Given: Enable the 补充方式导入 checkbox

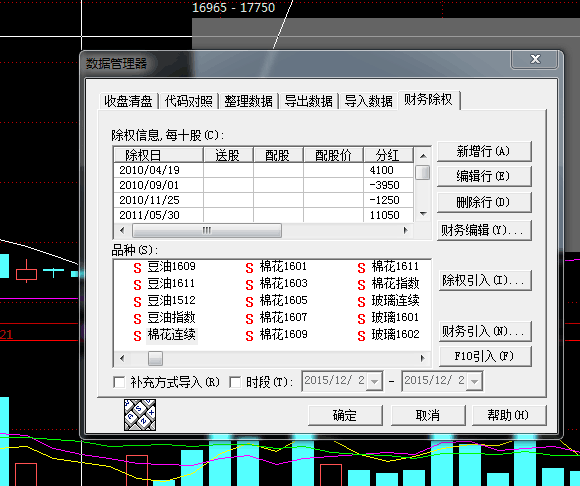Looking at the screenshot, I should pos(119,382).
